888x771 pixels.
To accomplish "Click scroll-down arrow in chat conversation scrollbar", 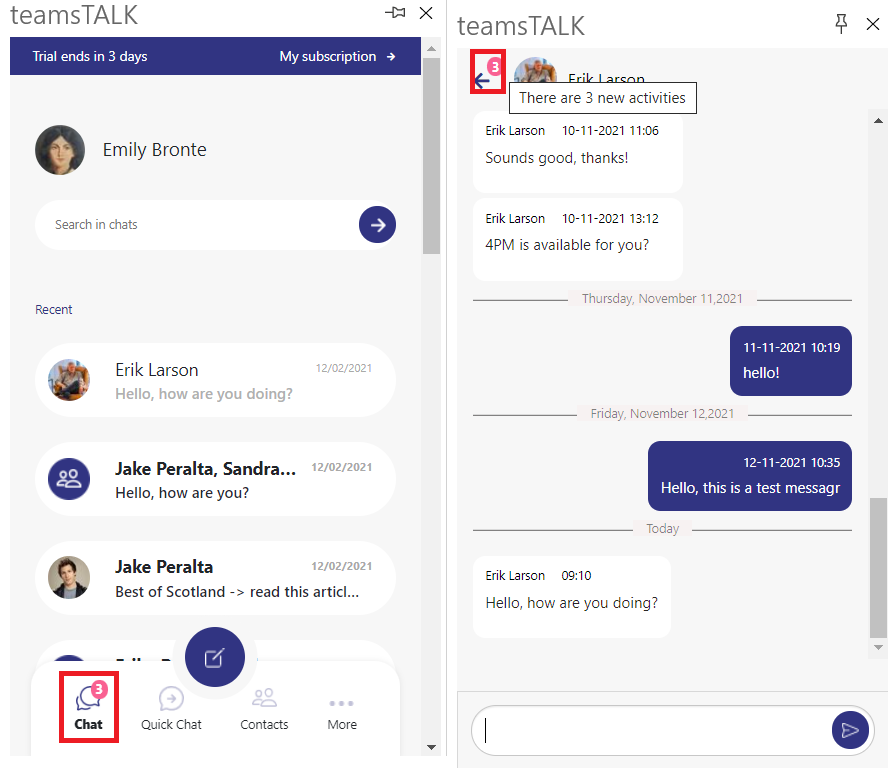I will click(878, 648).
